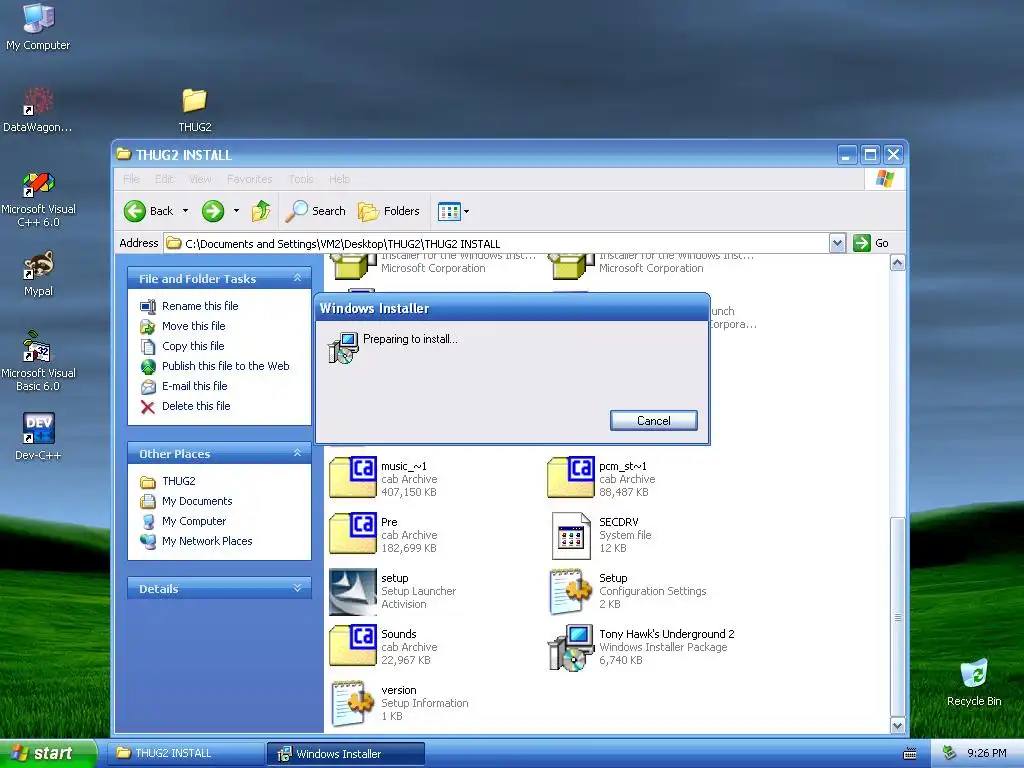Collapse the File and Folder Tasks panel
Screen dimensions: 1024x768
pos(297,278)
